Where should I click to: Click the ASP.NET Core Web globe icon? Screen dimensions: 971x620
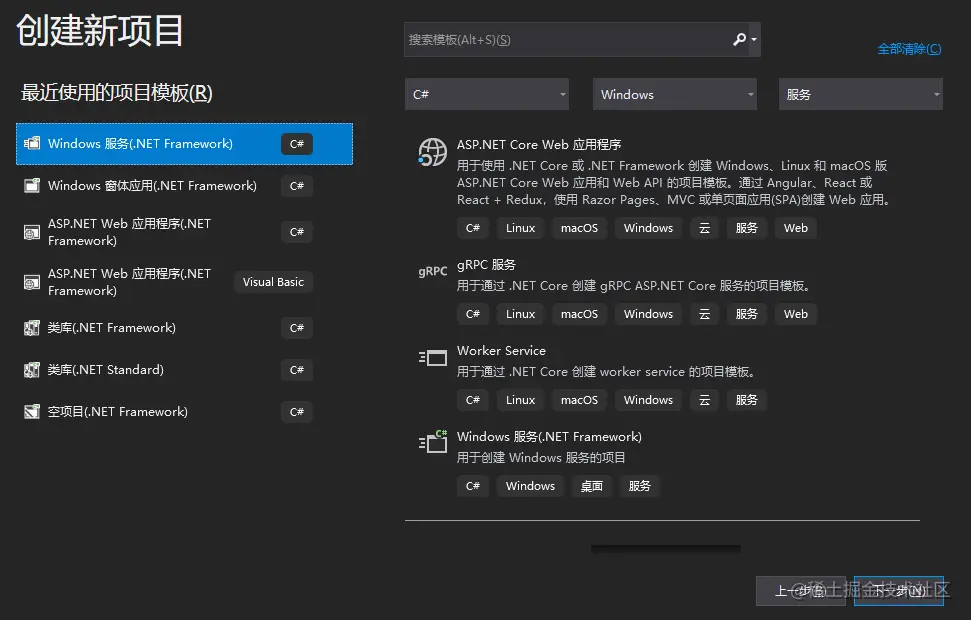tap(432, 152)
